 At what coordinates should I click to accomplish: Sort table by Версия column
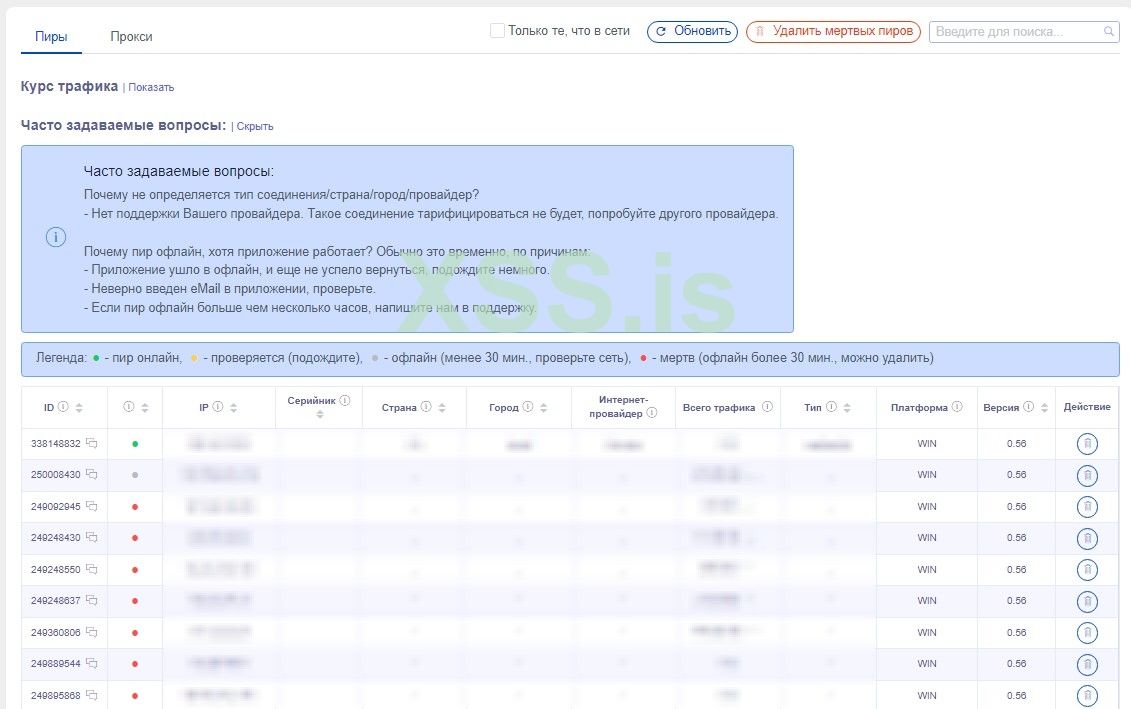click(x=1044, y=408)
